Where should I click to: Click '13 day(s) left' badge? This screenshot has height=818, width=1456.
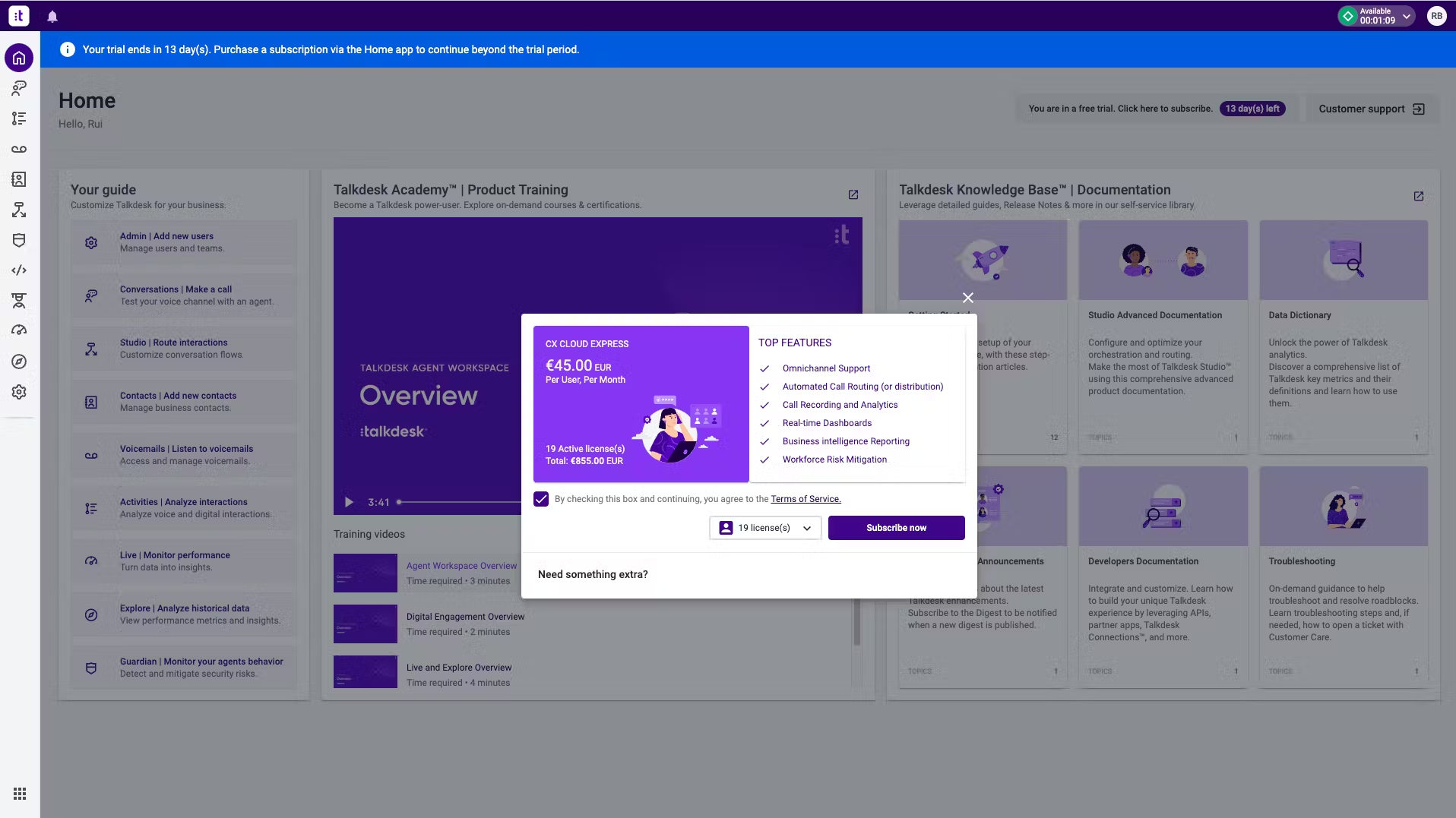pos(1252,109)
